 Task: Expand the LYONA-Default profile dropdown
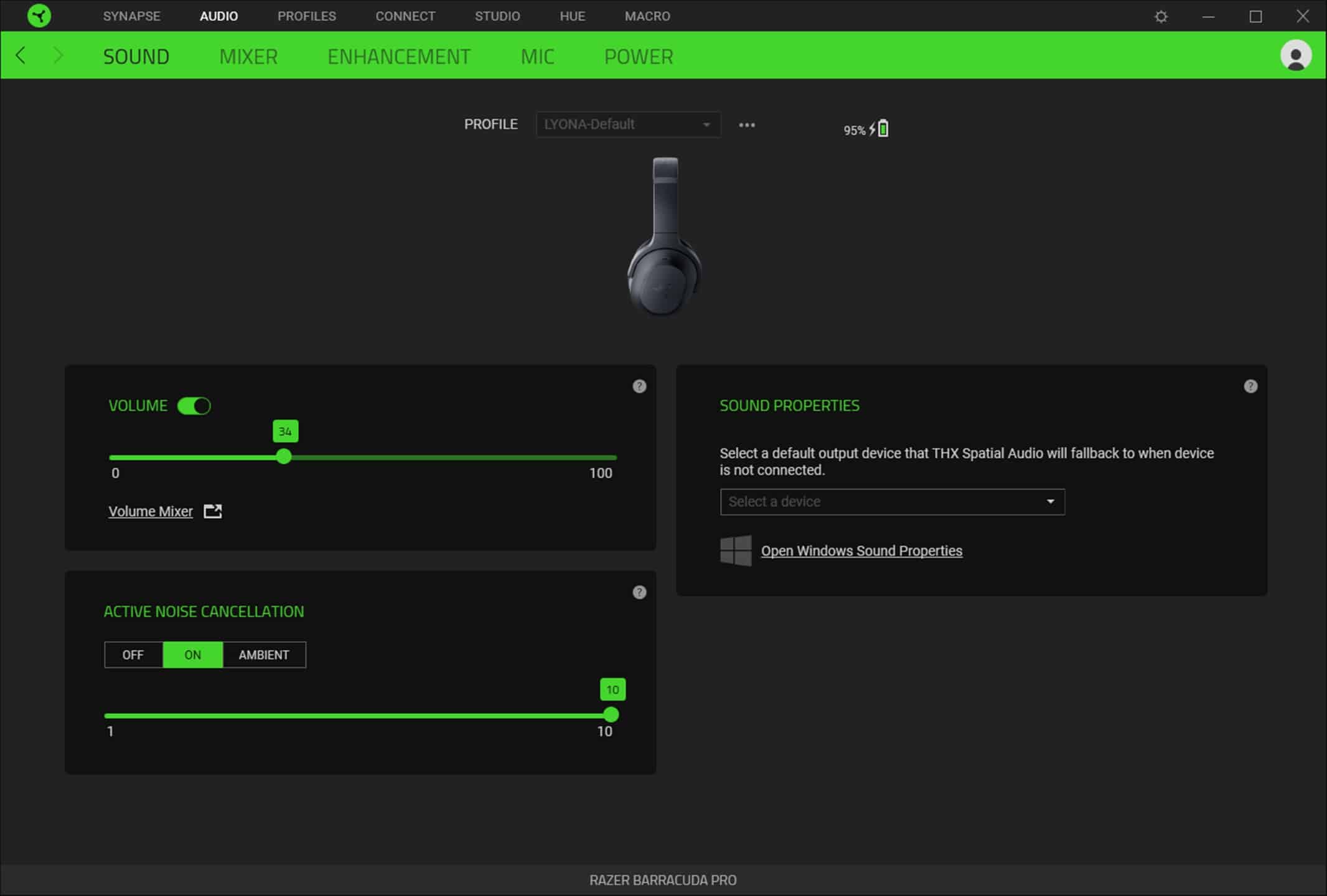click(628, 124)
